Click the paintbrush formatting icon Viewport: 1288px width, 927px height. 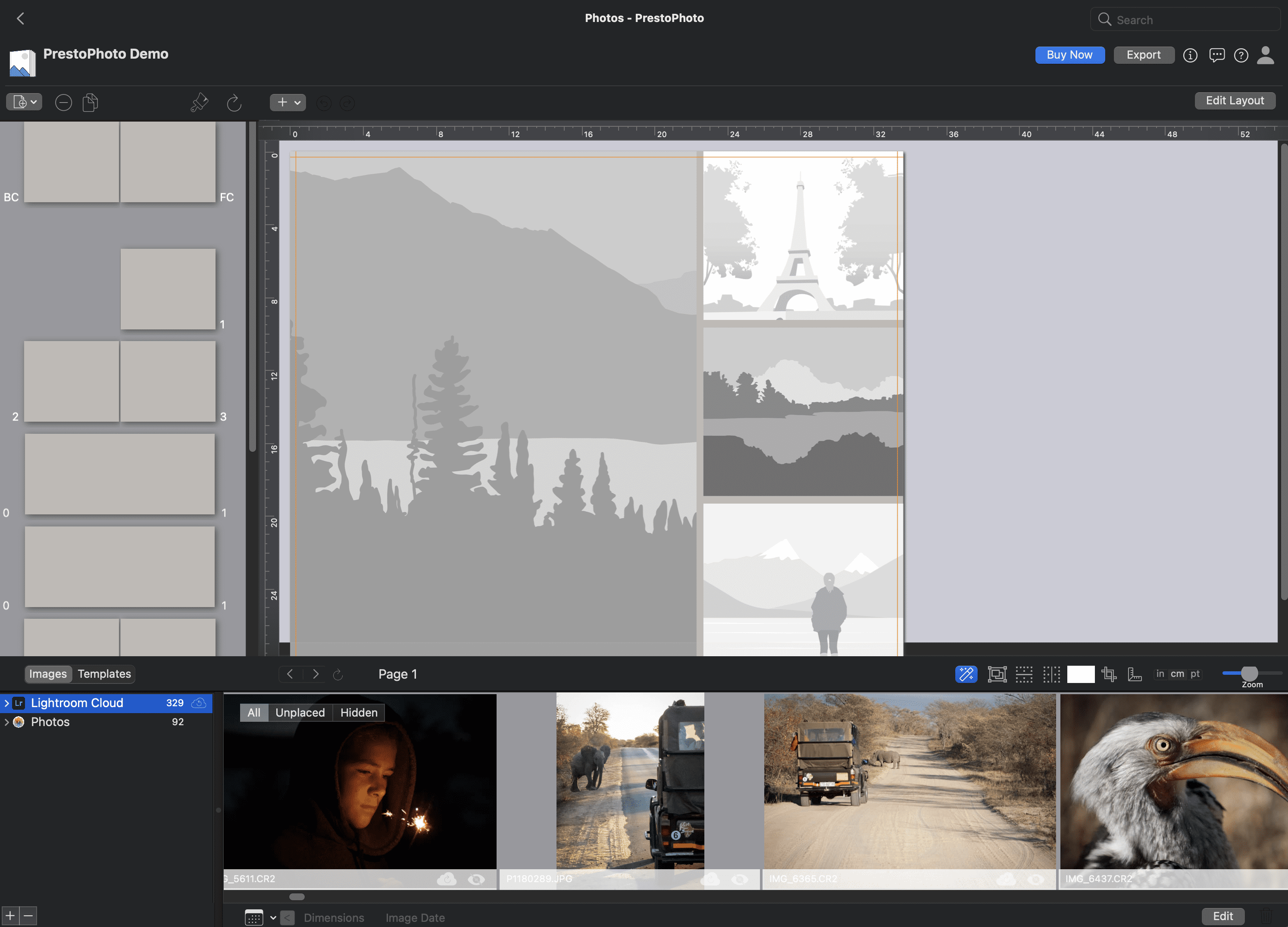[199, 102]
